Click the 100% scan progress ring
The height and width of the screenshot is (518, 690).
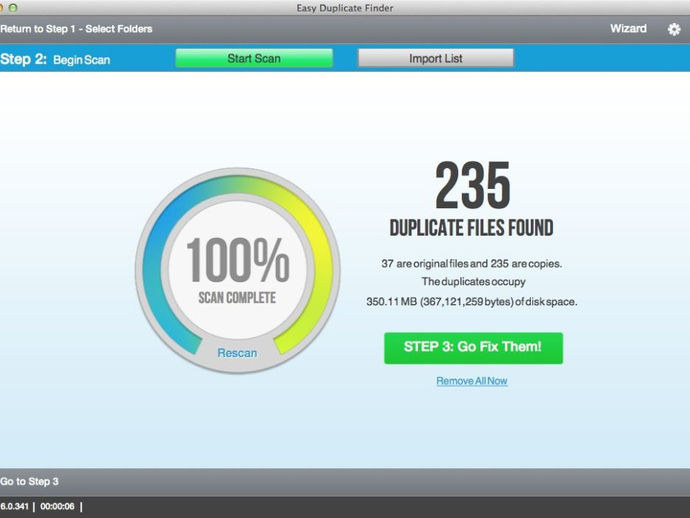[x=238, y=270]
